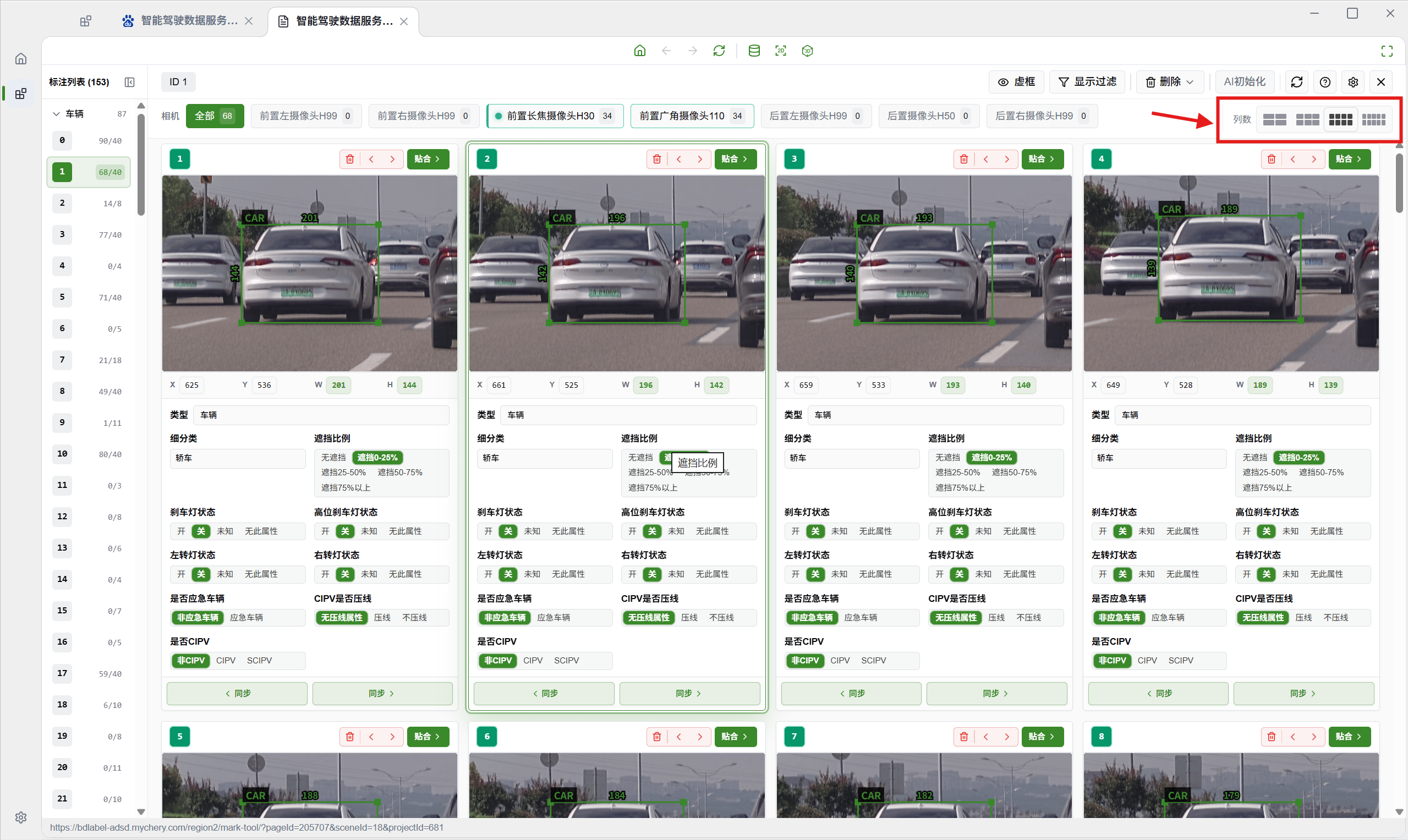Image resolution: width=1408 pixels, height=840 pixels.
Task: Navigate back with the left arrow in toolbar
Action: click(666, 51)
